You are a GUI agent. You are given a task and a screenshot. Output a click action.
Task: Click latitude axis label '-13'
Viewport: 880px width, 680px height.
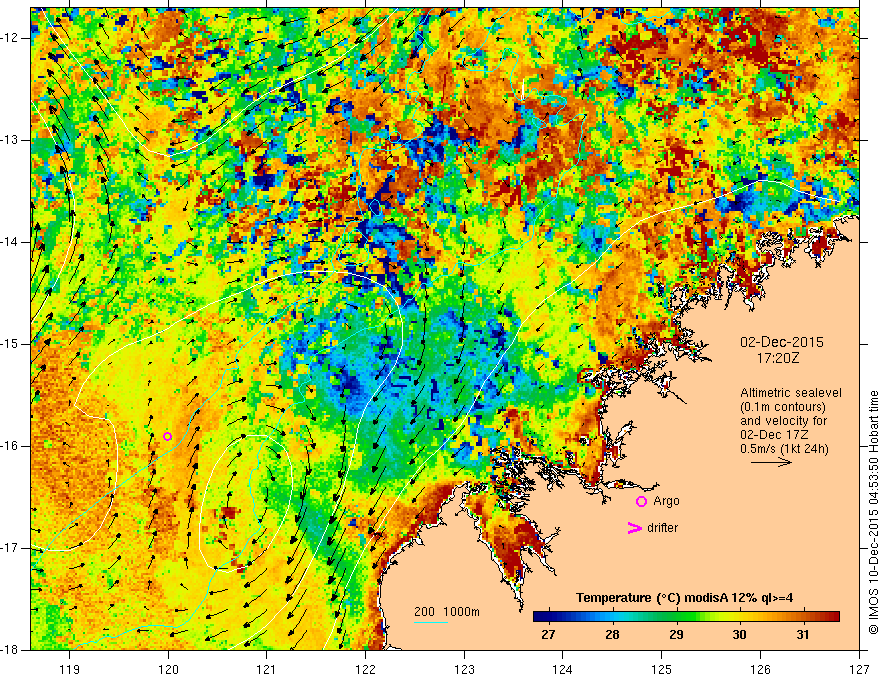10,140
